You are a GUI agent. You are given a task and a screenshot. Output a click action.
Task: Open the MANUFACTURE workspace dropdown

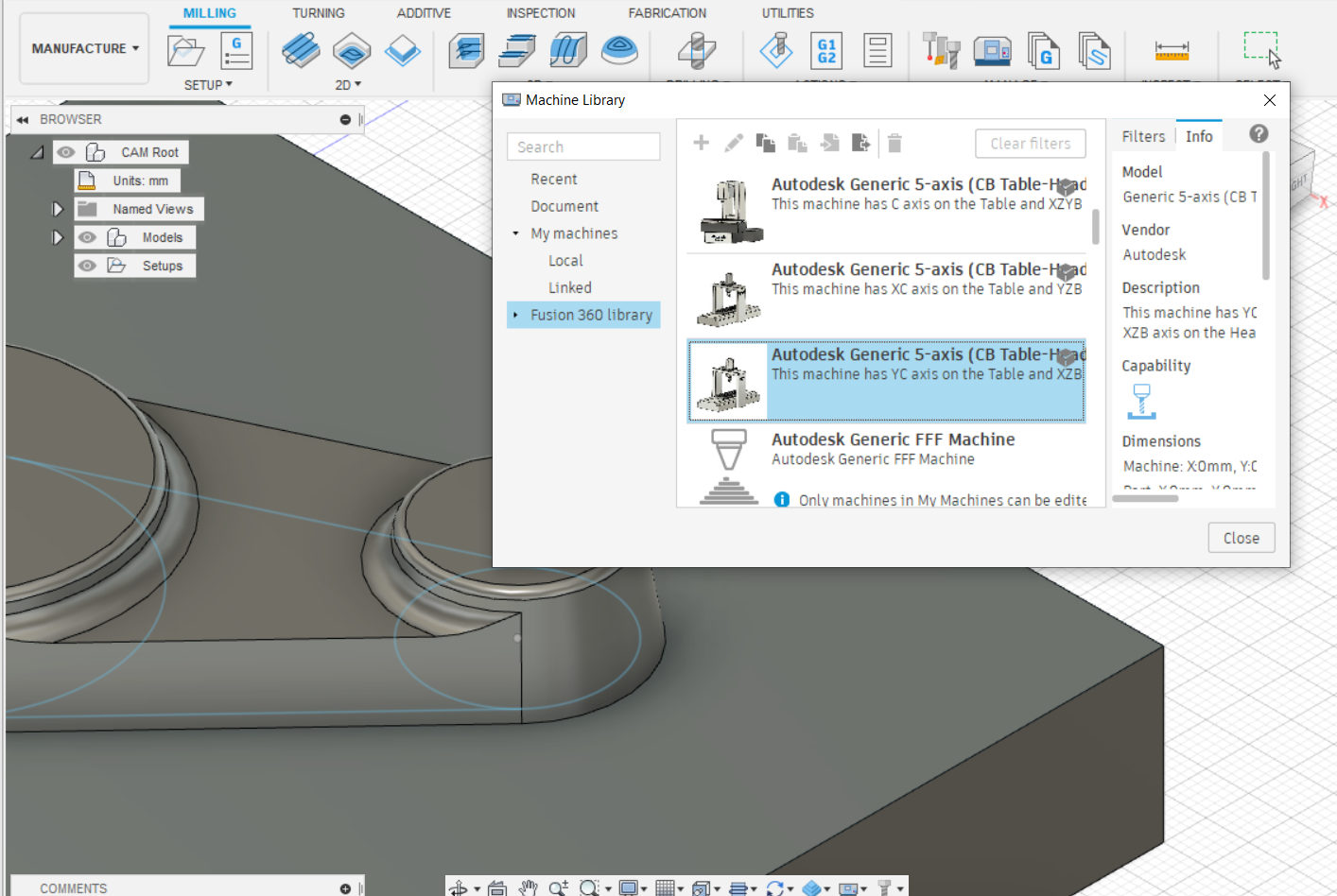85,48
